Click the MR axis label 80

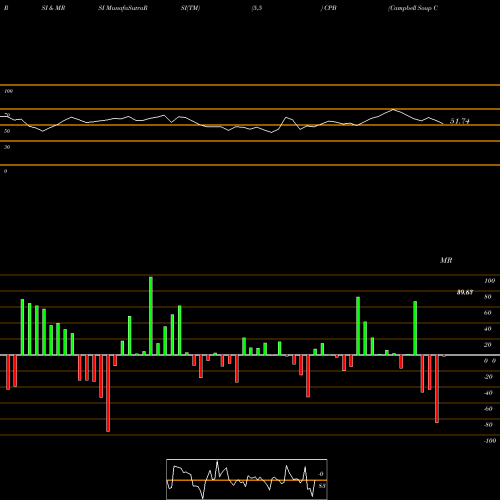click(x=488, y=297)
